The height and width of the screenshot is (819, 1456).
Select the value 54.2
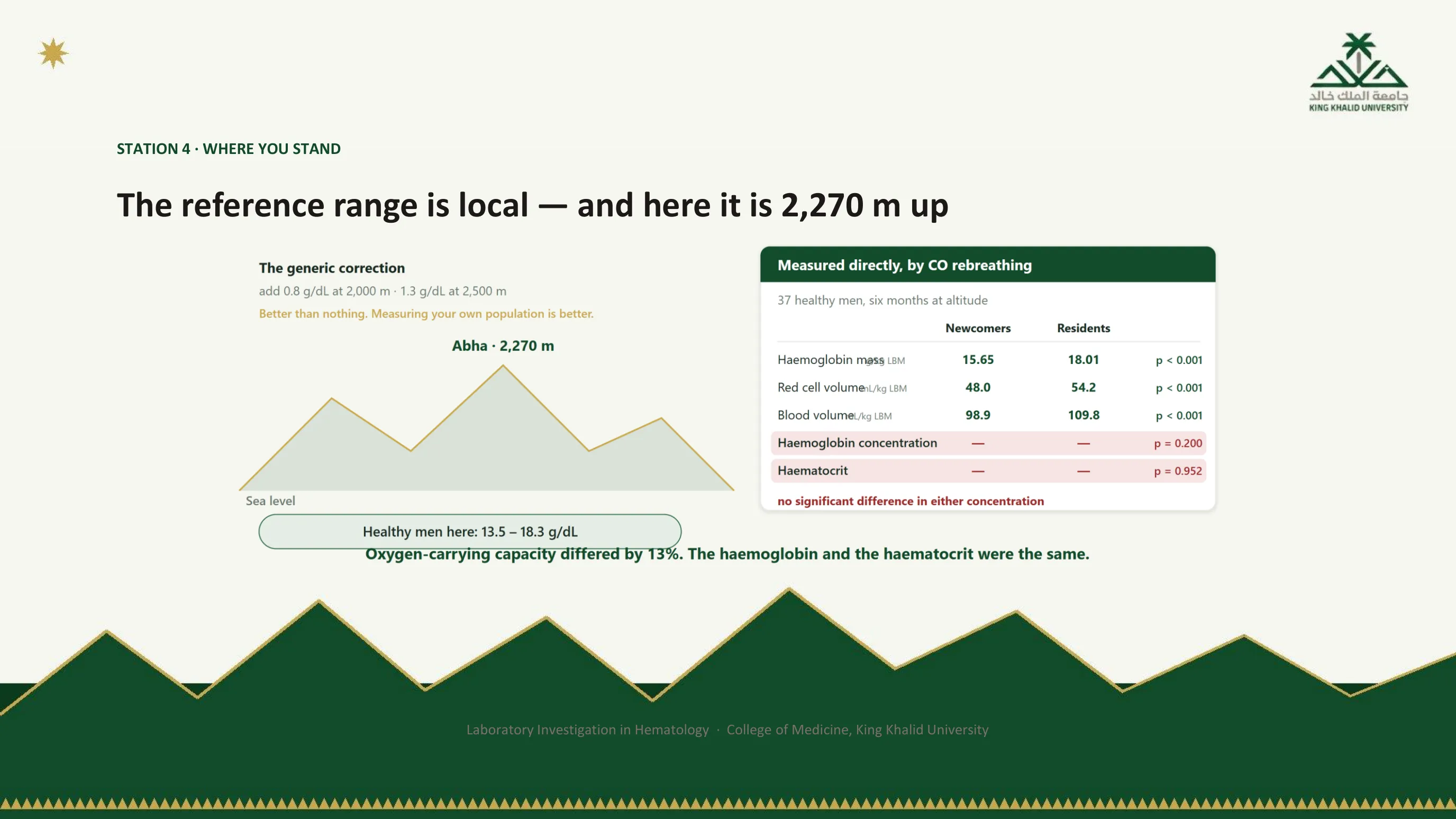pyautogui.click(x=1083, y=387)
